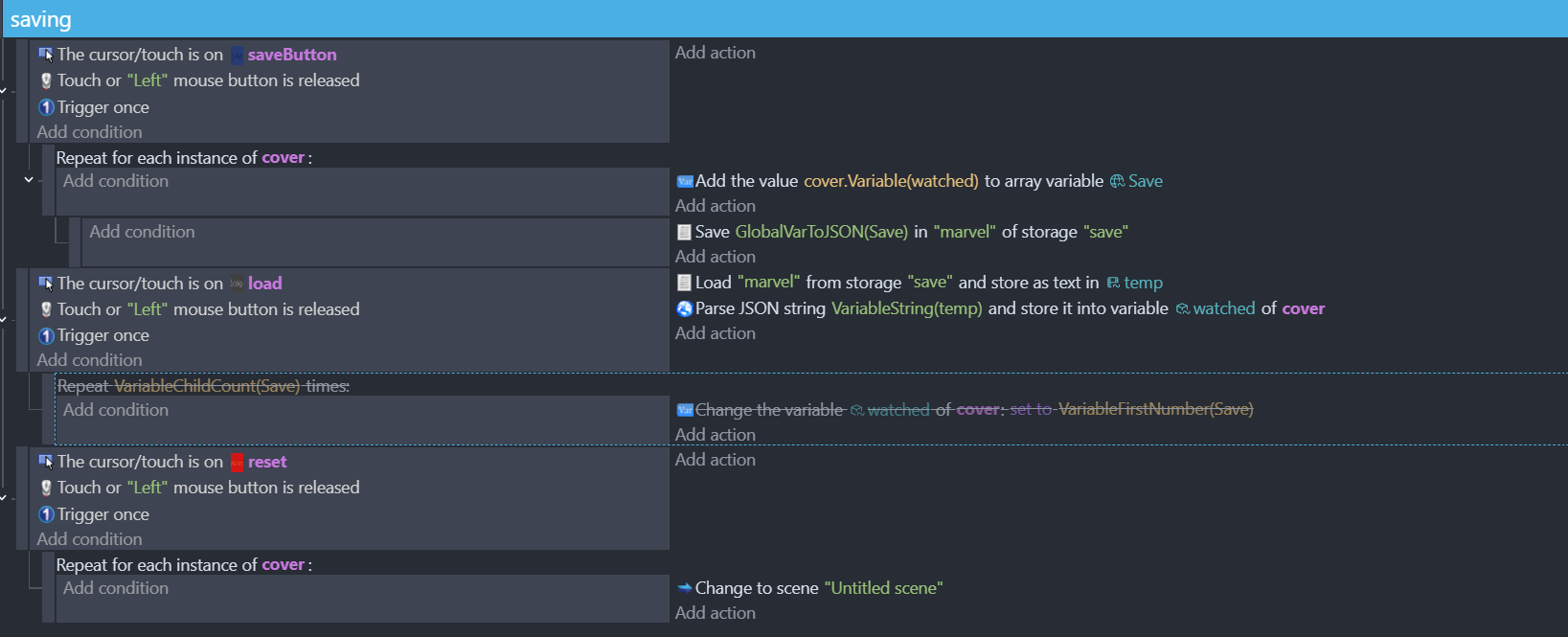Click the Parse JSON string action icon
Image resolution: width=1568 pixels, height=637 pixels.
coord(684,308)
